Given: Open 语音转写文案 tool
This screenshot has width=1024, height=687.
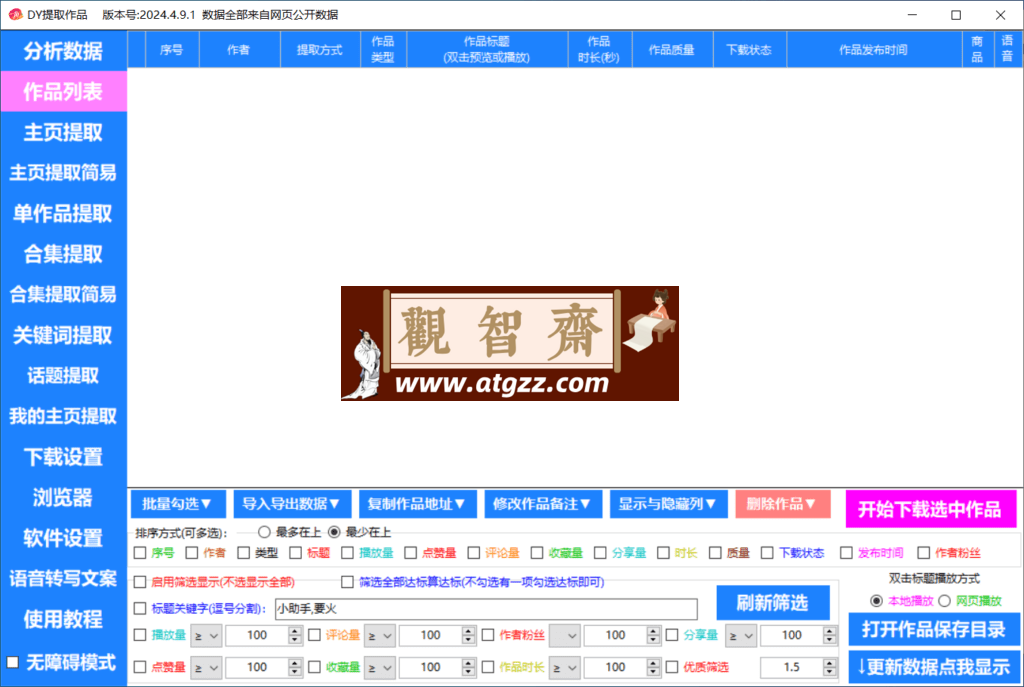Looking at the screenshot, I should point(63,579).
